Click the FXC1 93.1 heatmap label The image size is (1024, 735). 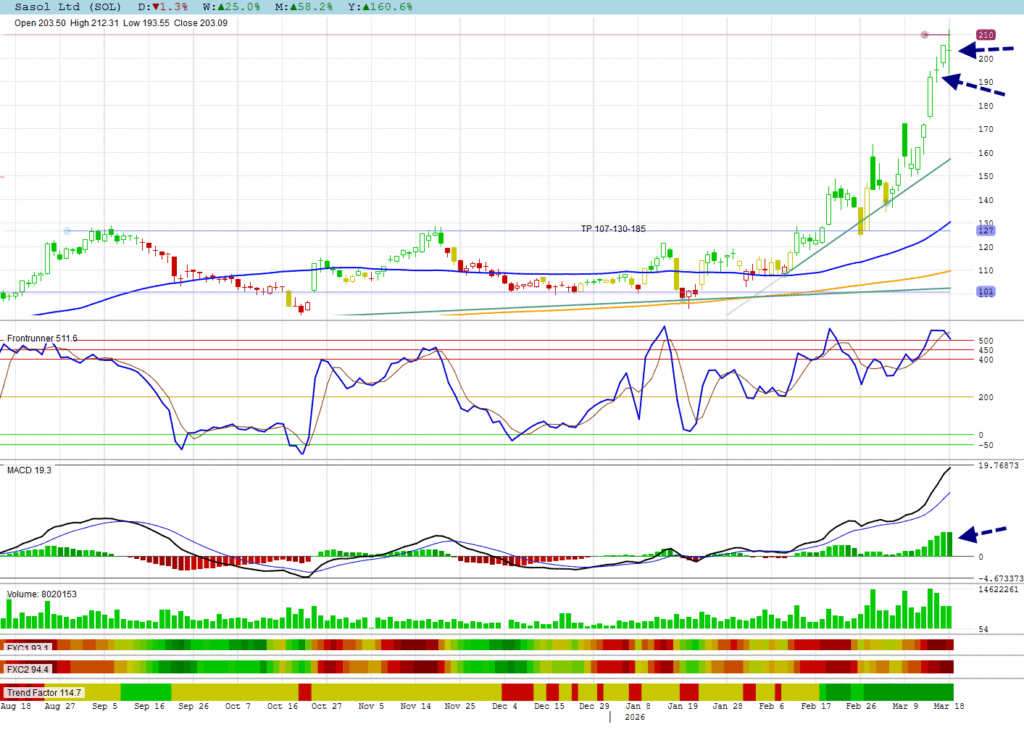coord(27,646)
